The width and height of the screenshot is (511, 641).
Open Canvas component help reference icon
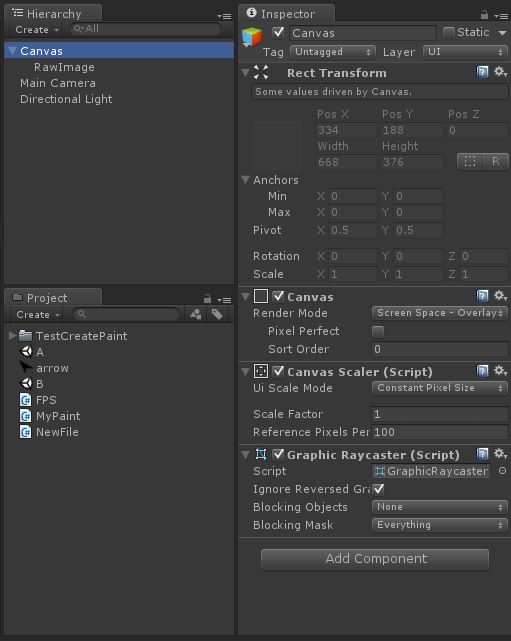[482, 296]
